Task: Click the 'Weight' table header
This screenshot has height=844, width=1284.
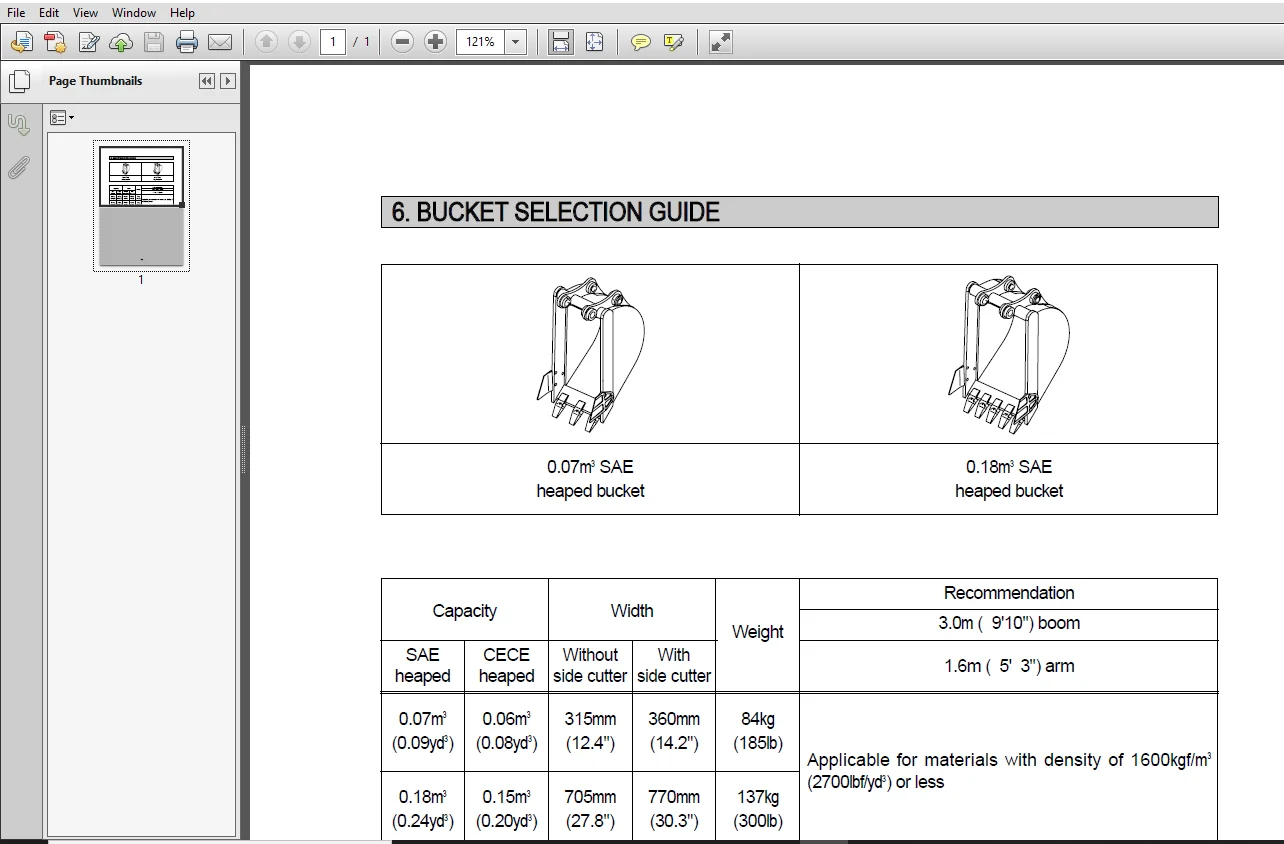Action: [x=757, y=632]
